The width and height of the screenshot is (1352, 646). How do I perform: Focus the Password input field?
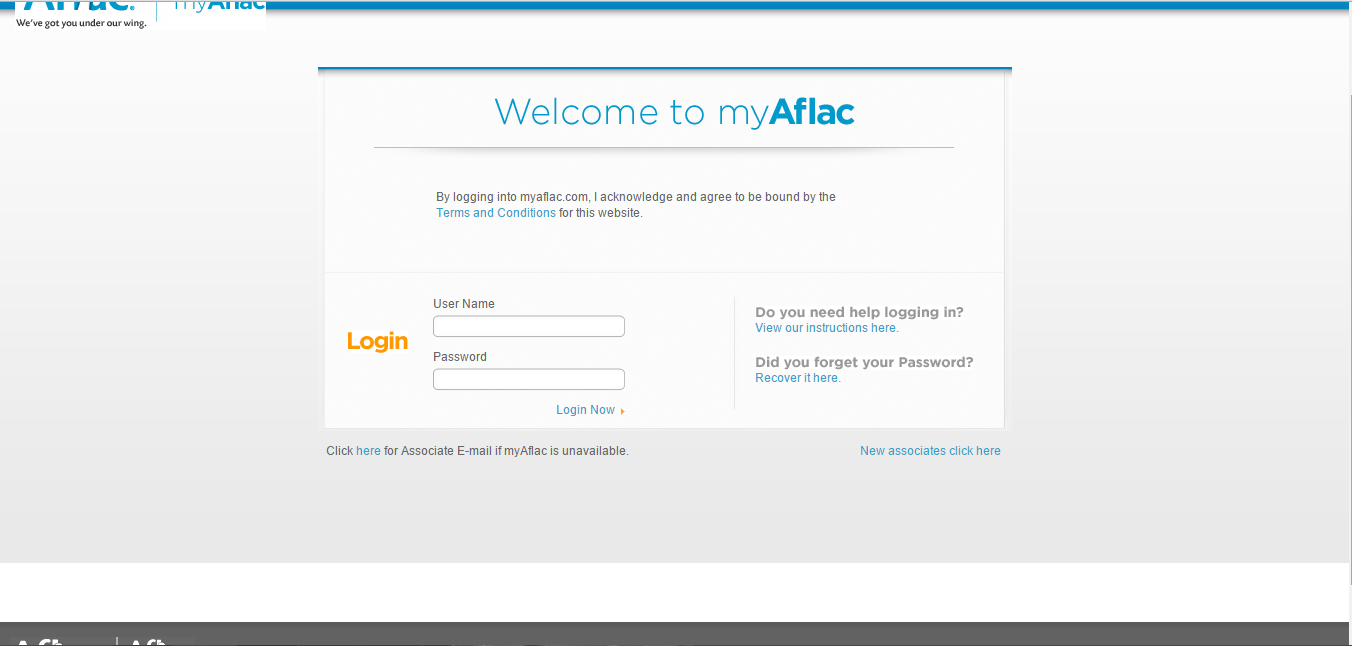(529, 379)
